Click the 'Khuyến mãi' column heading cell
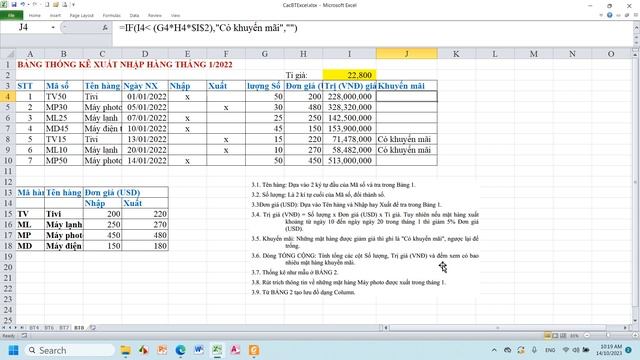The height and width of the screenshot is (360, 640). (407, 86)
